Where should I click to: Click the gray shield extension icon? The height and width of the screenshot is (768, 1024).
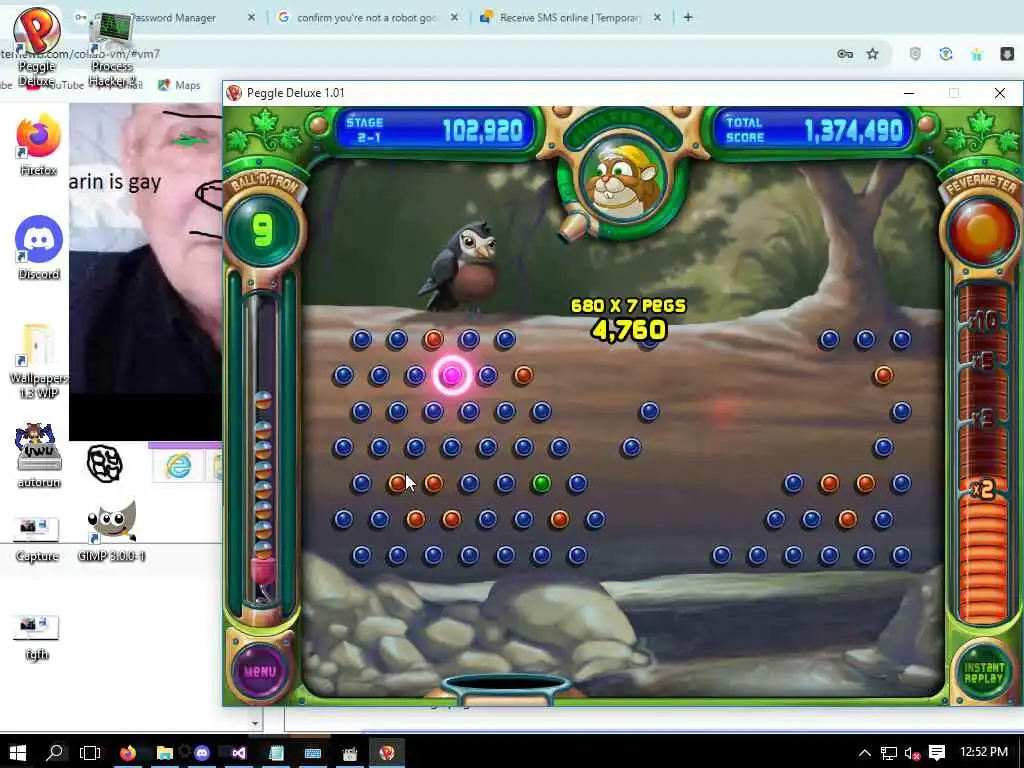tap(915, 54)
